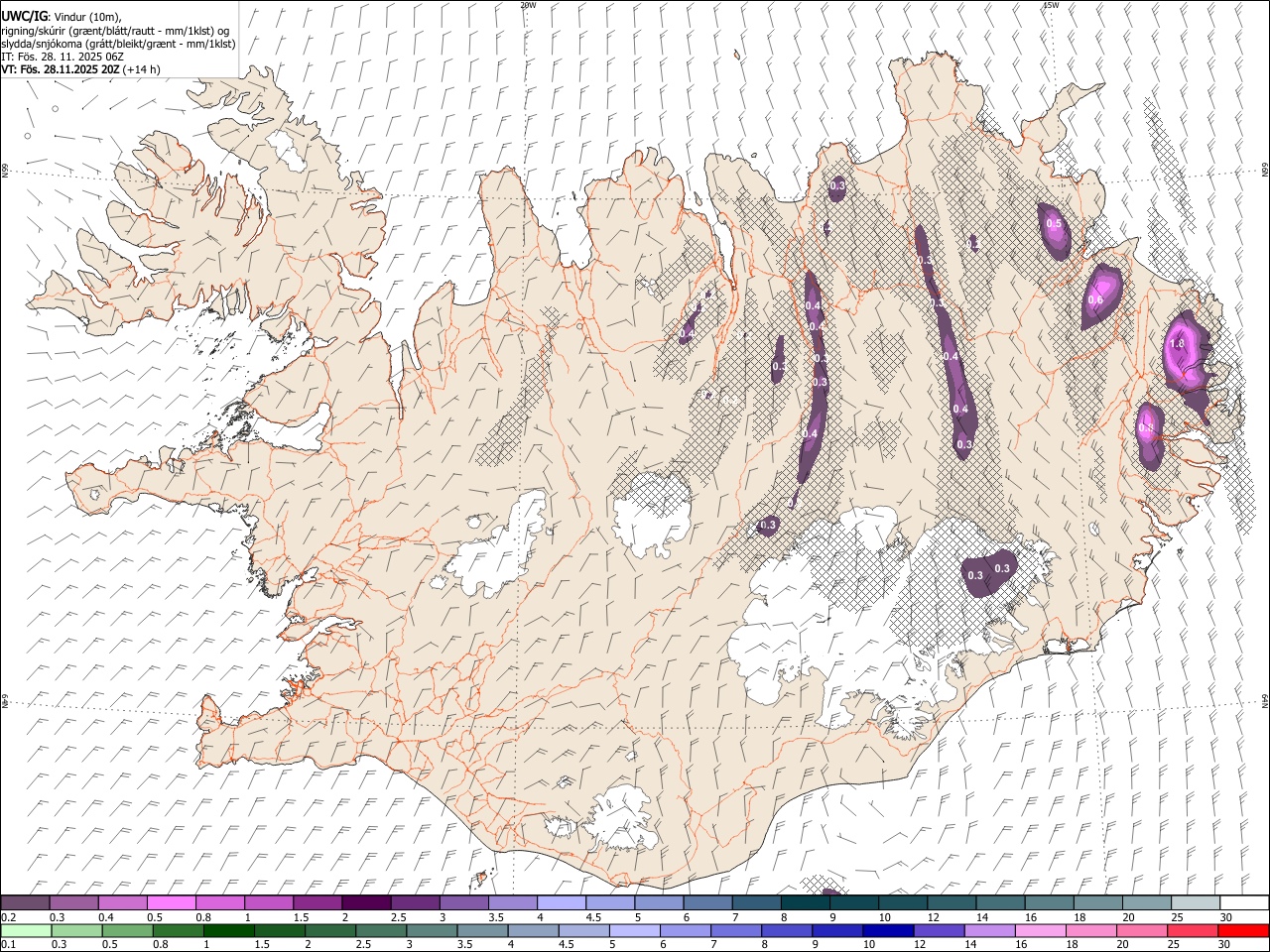Click the 'VT: Fös. 28.11.2025 20Z' valid time
Viewport: 1270px width, 952px height.
61,69
